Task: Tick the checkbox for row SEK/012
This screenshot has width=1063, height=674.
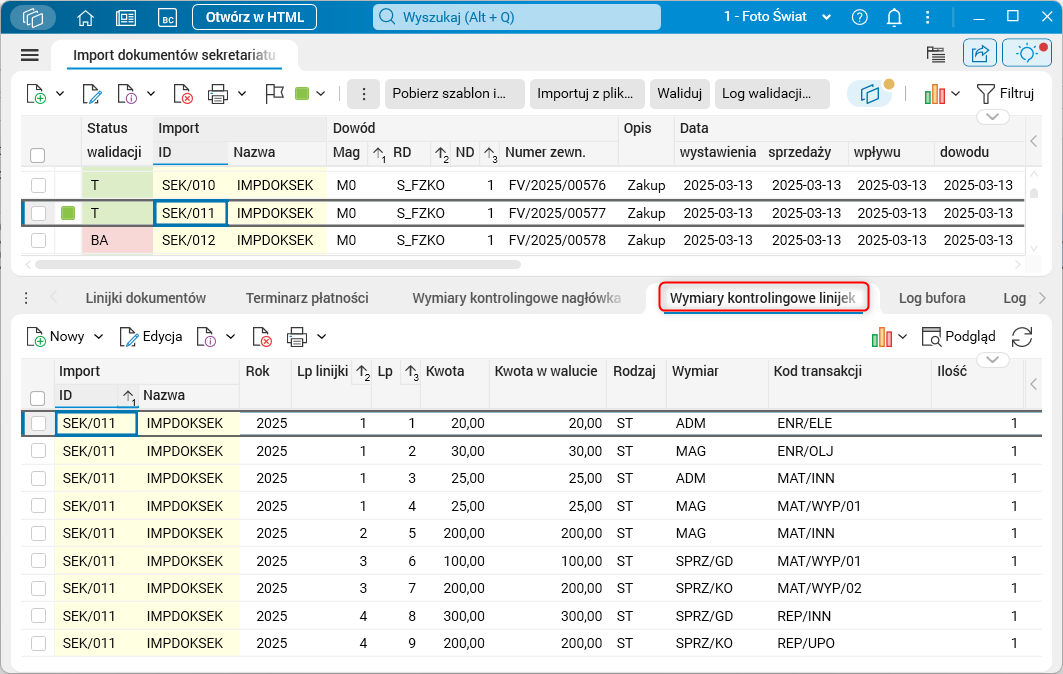Action: pyautogui.click(x=38, y=240)
